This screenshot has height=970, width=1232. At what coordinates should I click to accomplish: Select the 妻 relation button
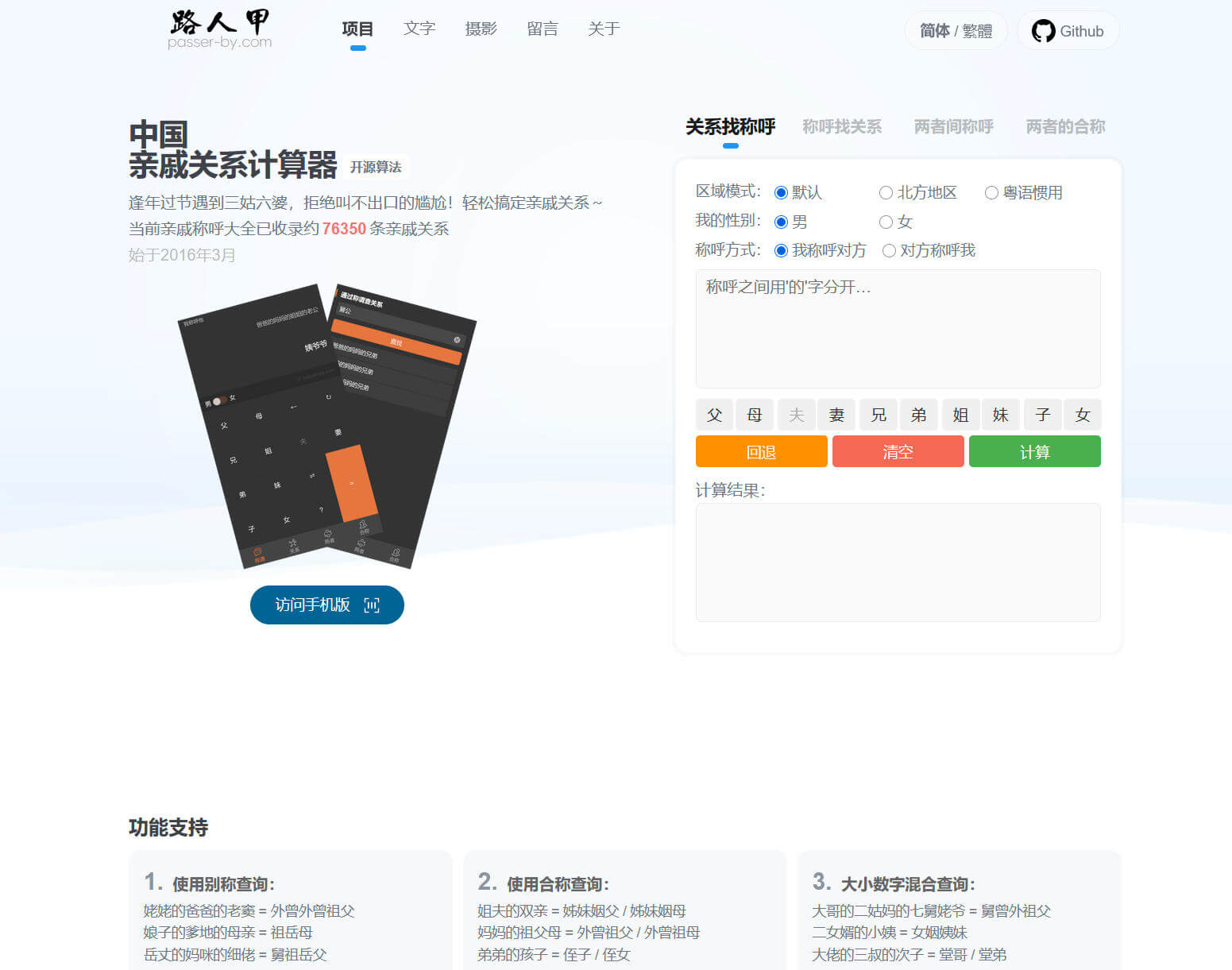[836, 414]
